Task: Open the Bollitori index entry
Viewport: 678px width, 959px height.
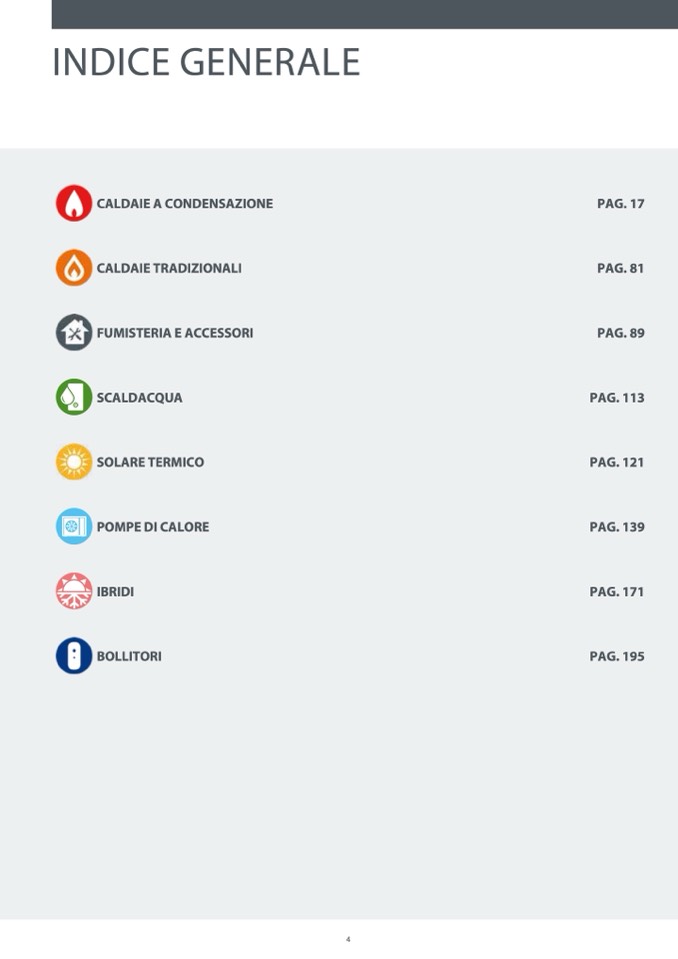Action: [x=129, y=656]
